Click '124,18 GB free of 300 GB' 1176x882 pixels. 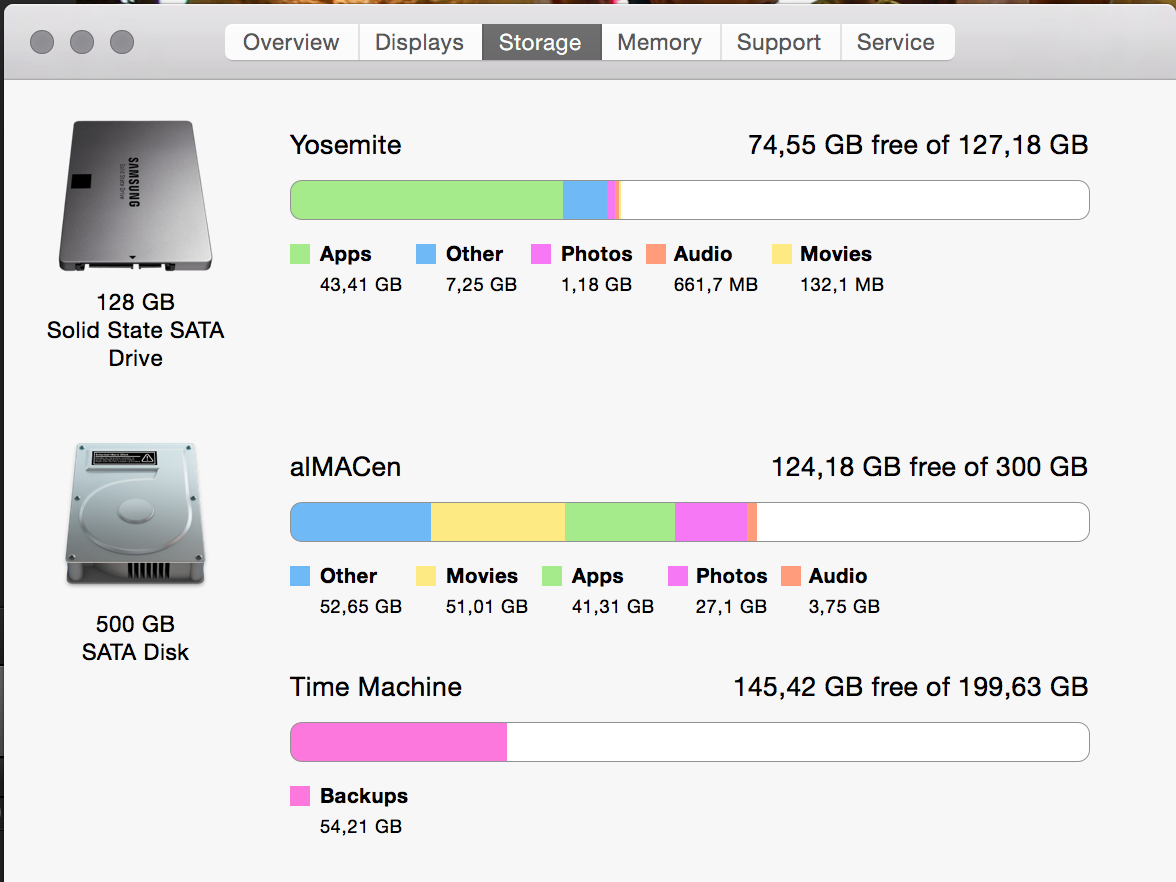(930, 466)
